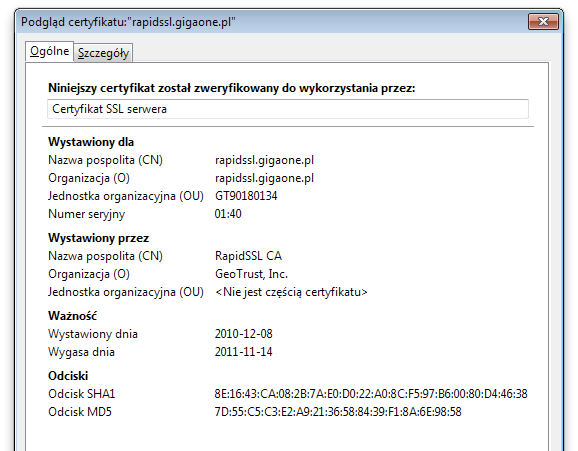Screen dimensions: 578x451
Task: Select the serial number 01:40
Action: tap(228, 214)
